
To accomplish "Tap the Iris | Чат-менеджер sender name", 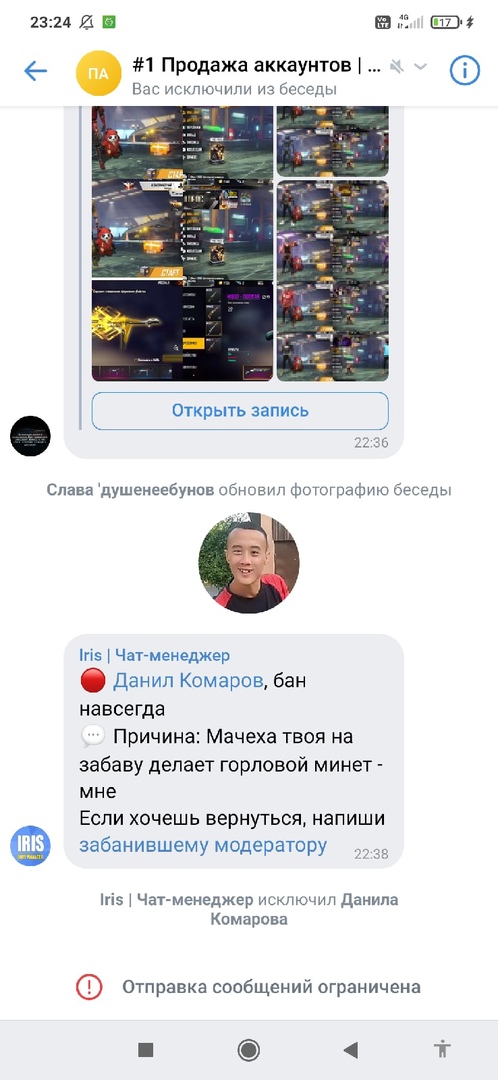I will click(x=154, y=654).
